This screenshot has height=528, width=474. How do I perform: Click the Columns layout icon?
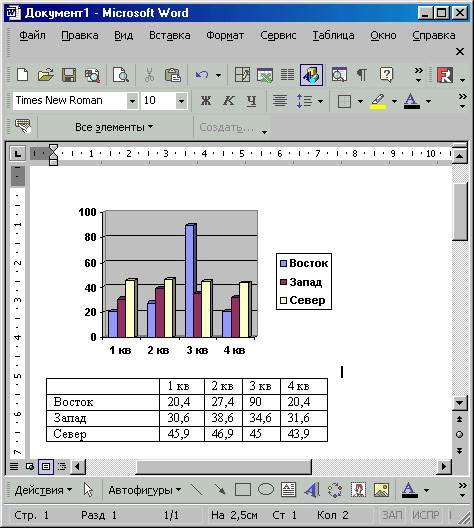click(287, 75)
